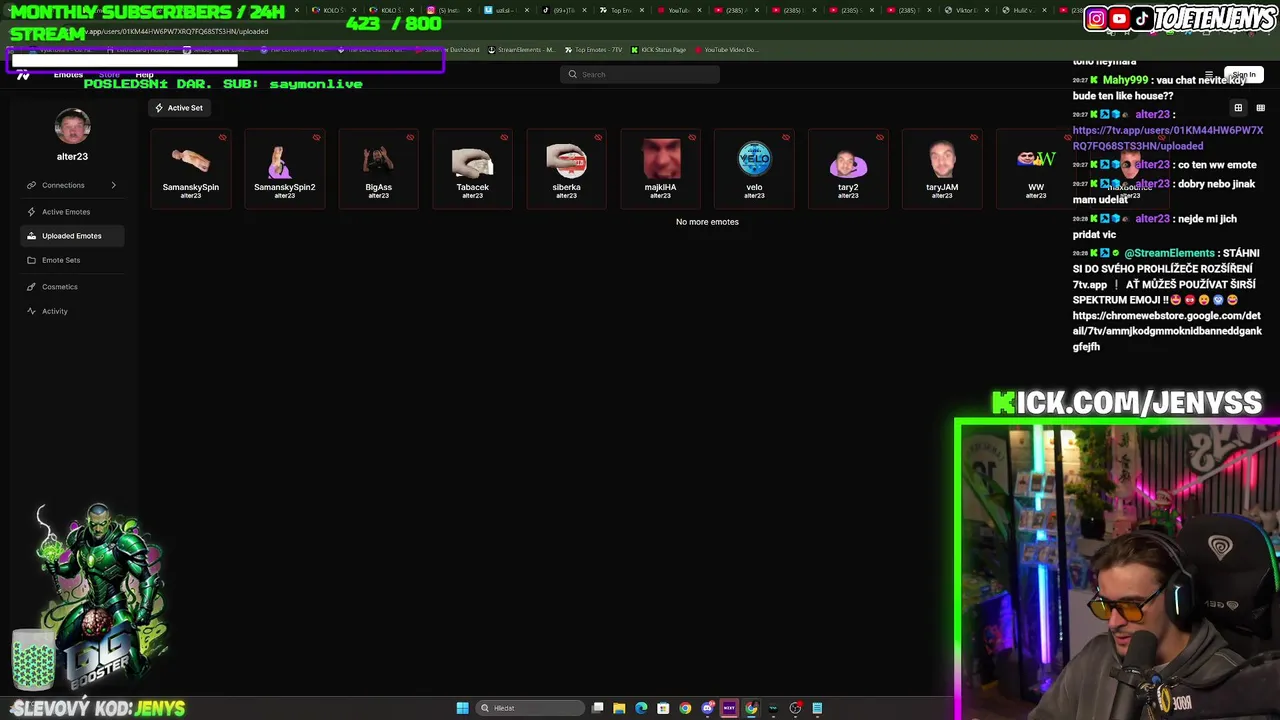
Task: Open the tary2 emote card
Action: tap(848, 168)
